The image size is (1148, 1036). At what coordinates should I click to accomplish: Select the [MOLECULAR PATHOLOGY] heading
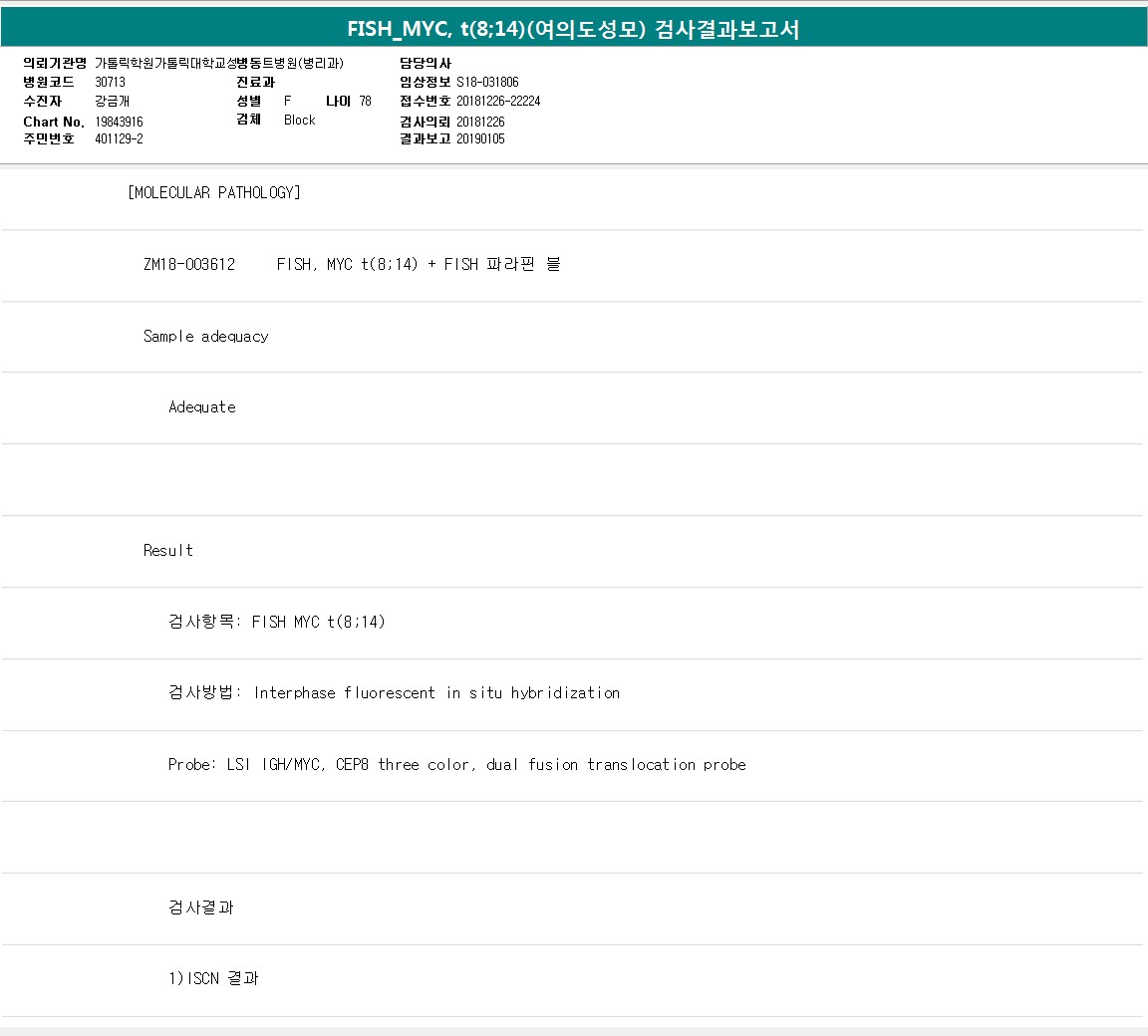tap(214, 192)
